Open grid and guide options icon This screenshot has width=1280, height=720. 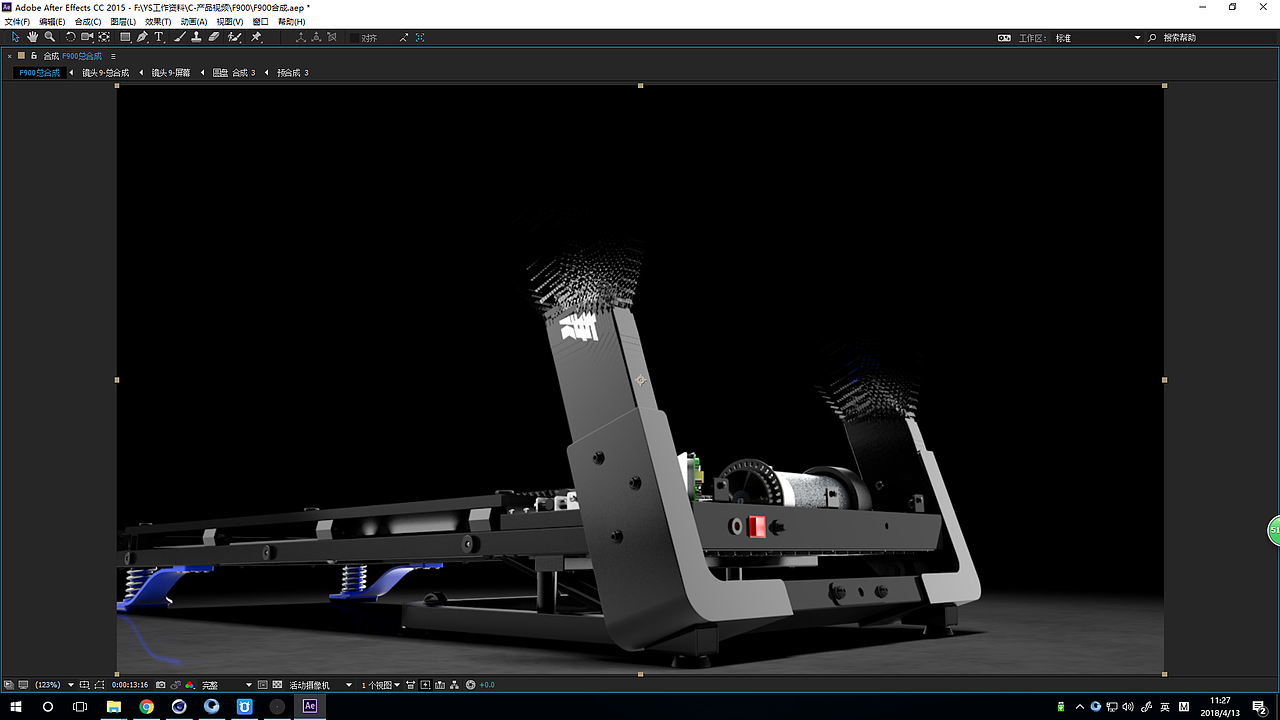point(85,685)
